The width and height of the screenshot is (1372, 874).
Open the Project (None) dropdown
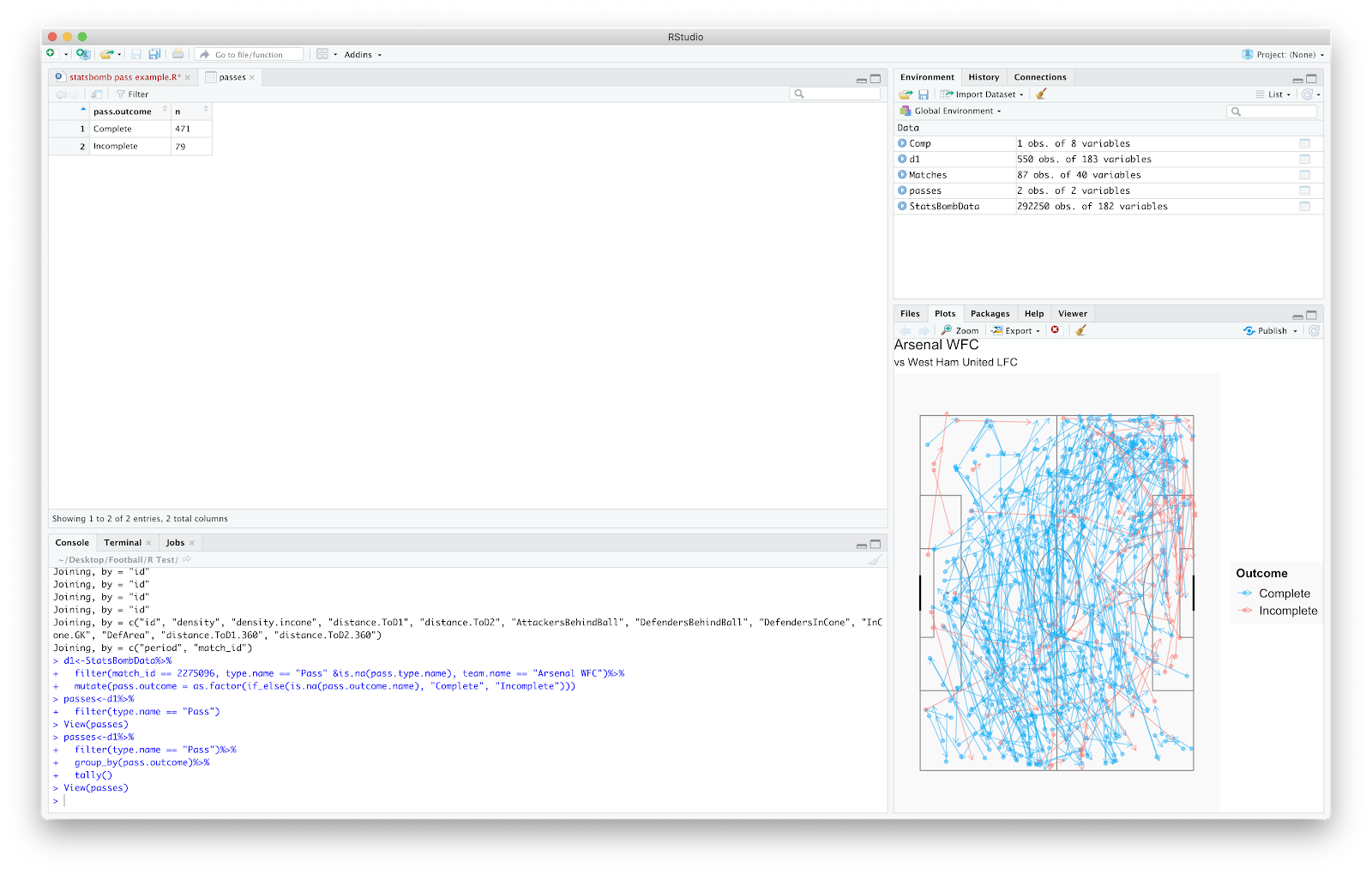tap(1283, 54)
